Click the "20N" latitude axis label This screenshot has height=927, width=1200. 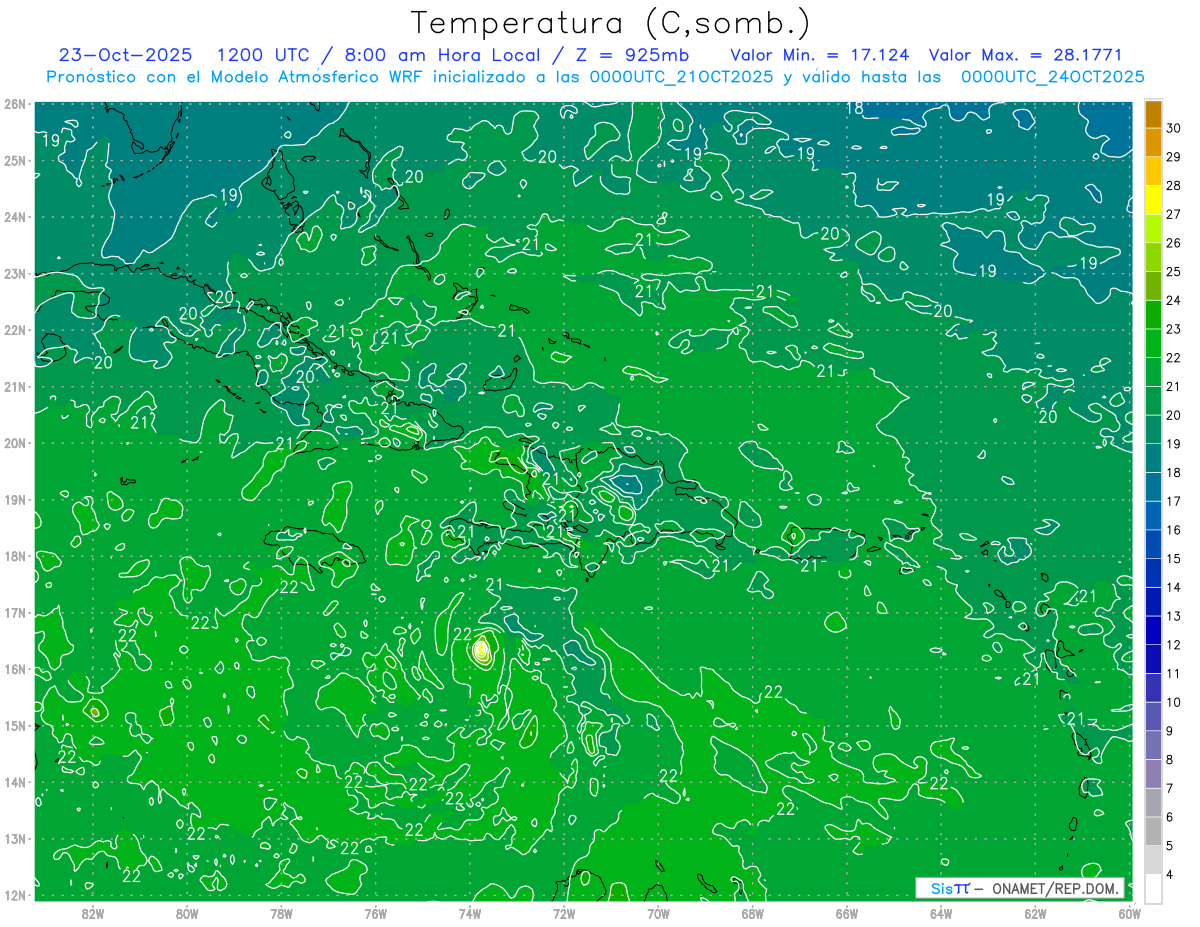pyautogui.click(x=15, y=443)
